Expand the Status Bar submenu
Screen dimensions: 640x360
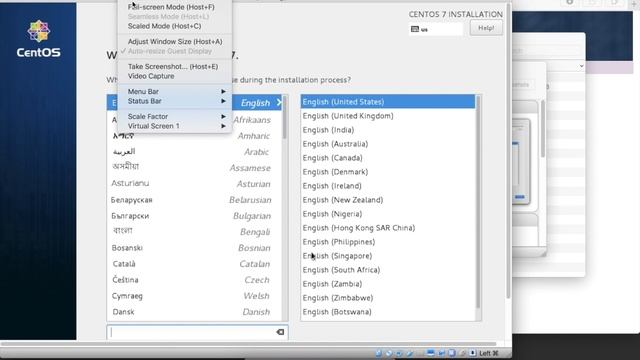[x=175, y=101]
